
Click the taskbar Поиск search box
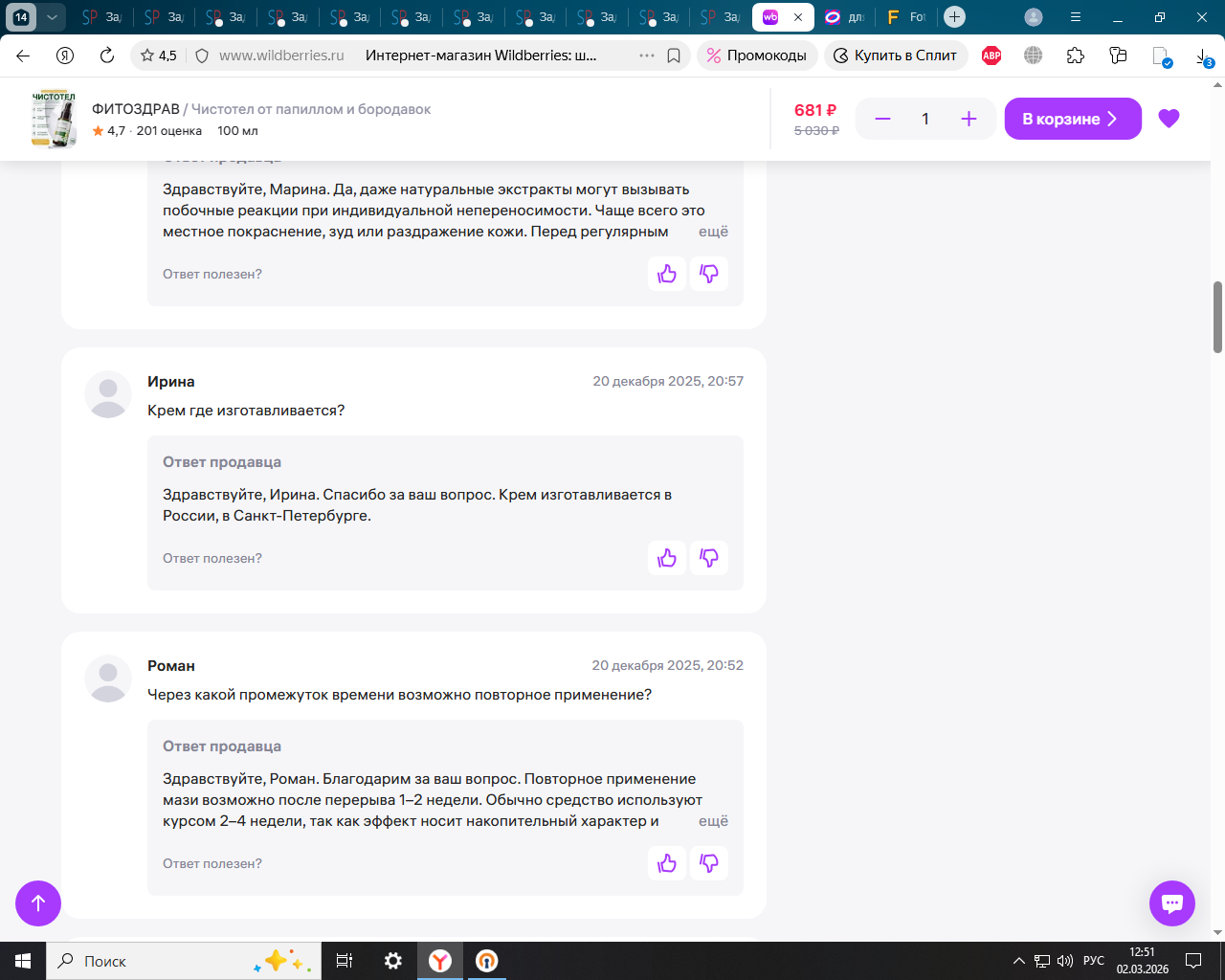[184, 961]
